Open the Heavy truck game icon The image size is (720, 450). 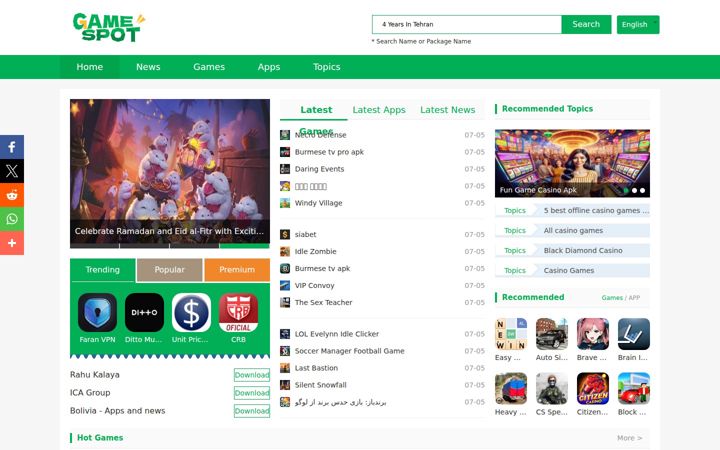click(511, 388)
